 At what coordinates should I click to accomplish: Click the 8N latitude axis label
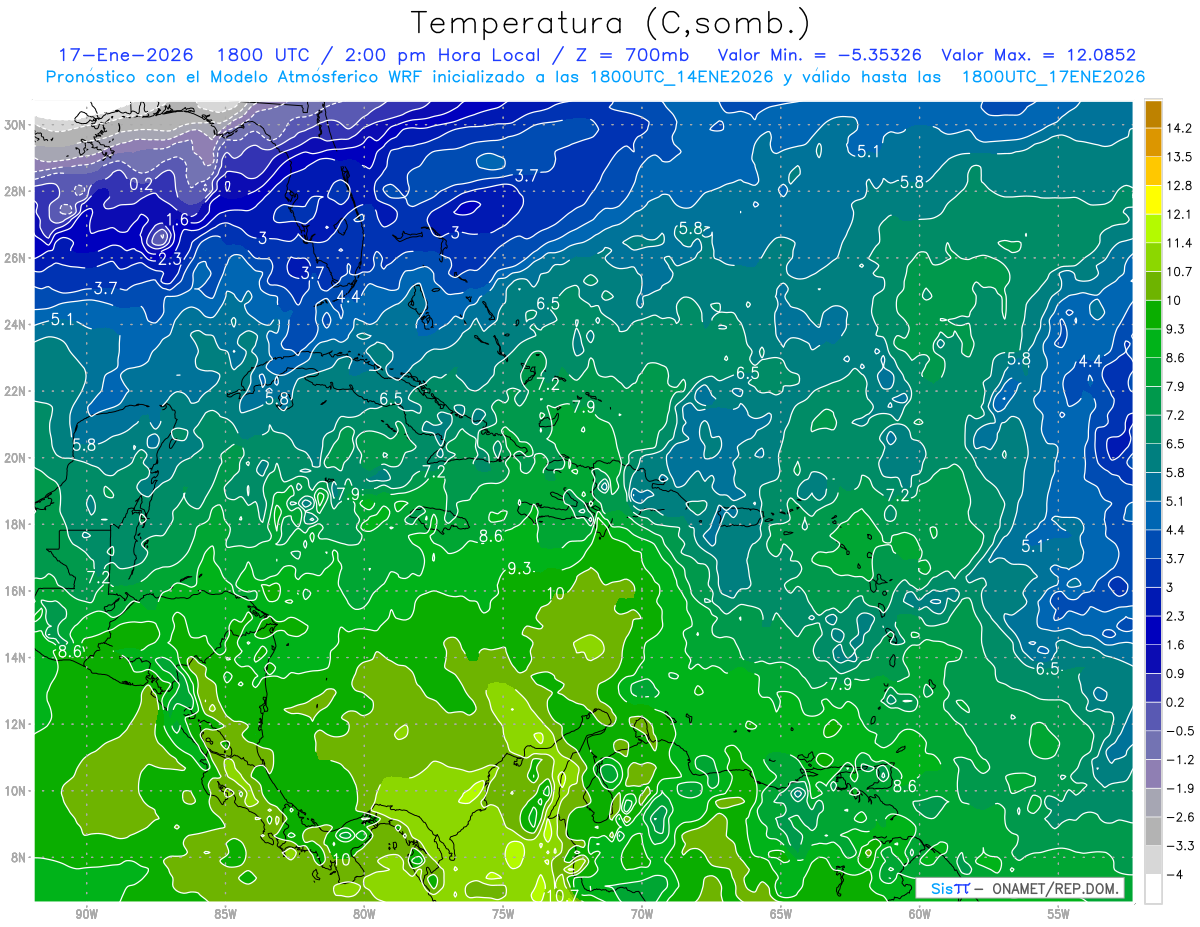tap(19, 857)
